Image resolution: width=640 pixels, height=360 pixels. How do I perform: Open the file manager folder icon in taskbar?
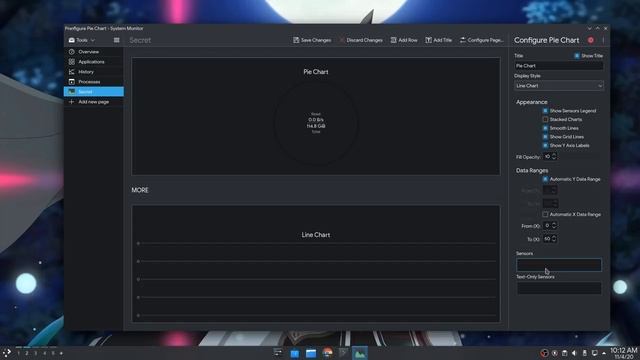point(311,353)
